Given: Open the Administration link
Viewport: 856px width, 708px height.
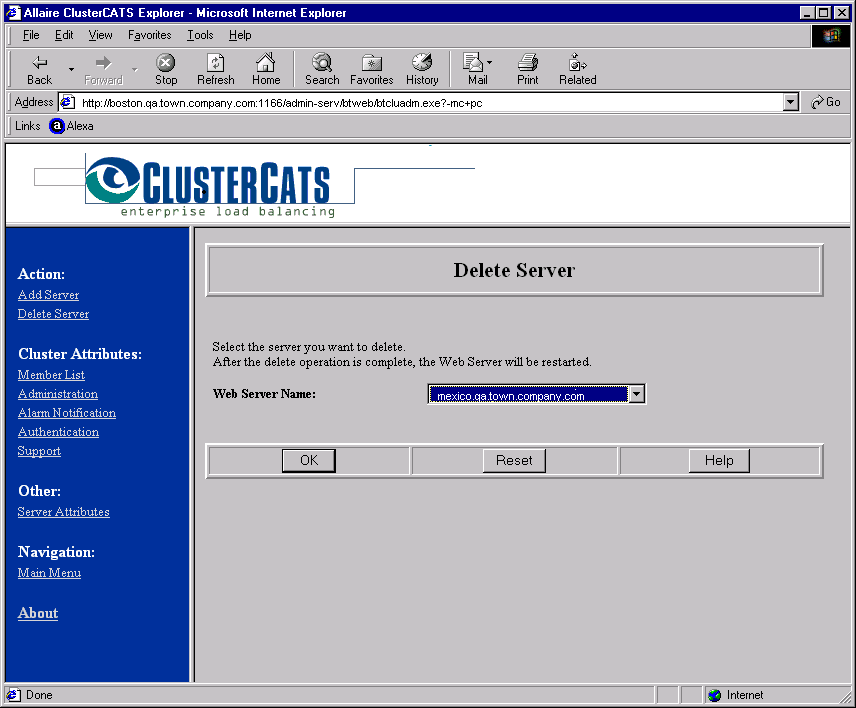Looking at the screenshot, I should (x=58, y=394).
